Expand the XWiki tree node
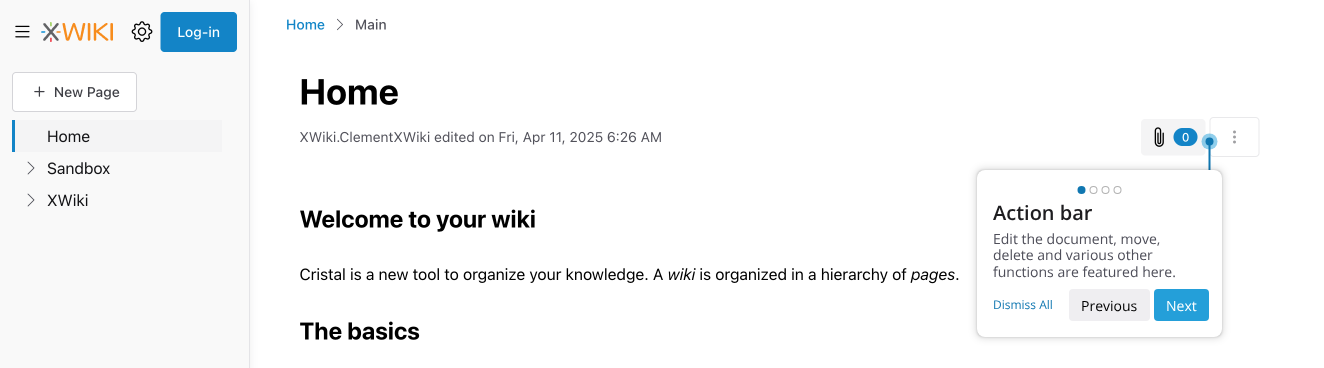This screenshot has width=1324, height=368. coord(30,200)
